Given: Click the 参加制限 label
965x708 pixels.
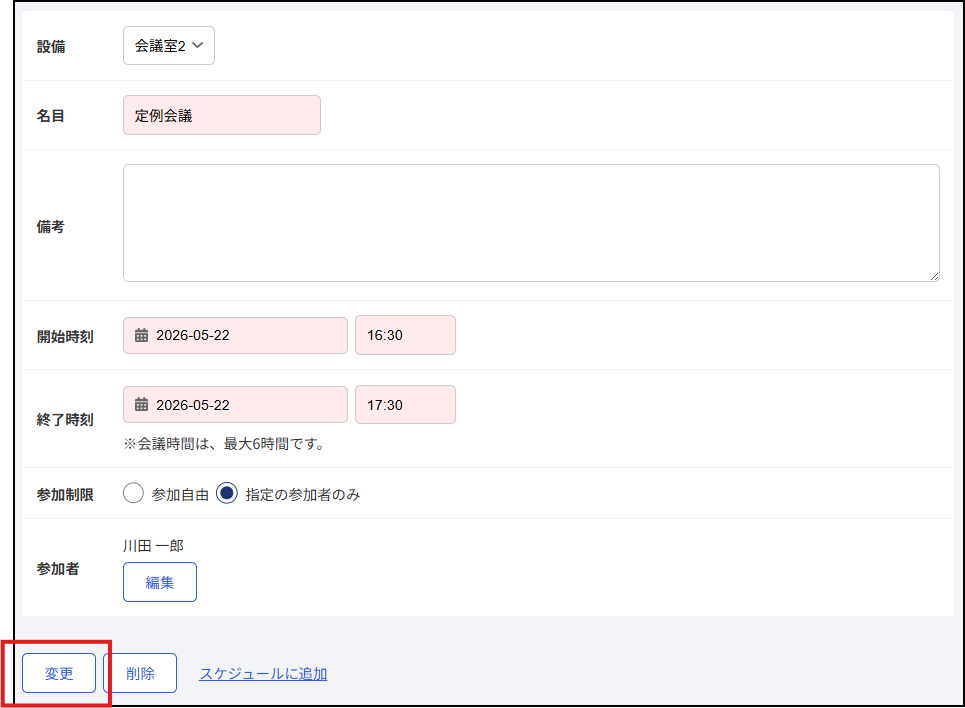Looking at the screenshot, I should [x=65, y=494].
